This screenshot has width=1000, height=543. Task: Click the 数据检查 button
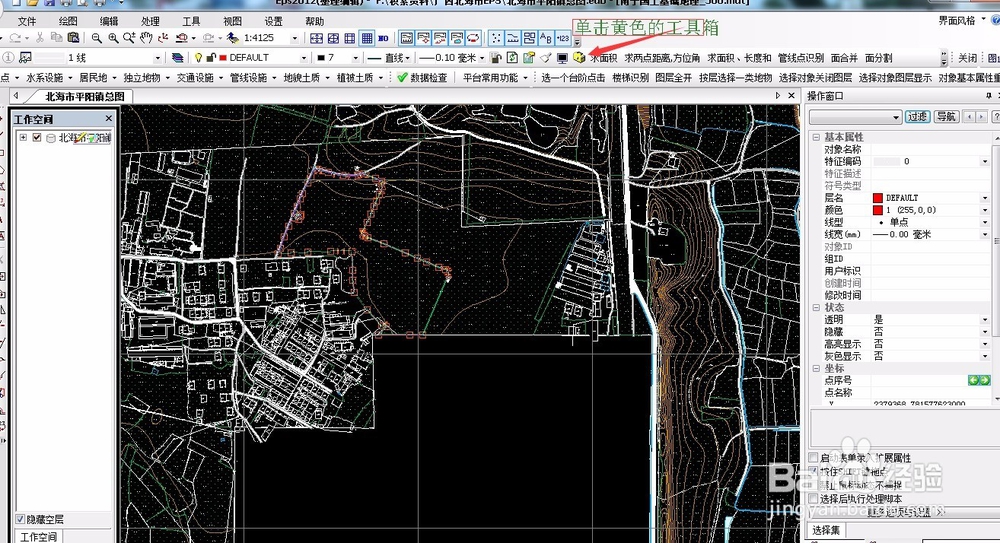coord(422,77)
